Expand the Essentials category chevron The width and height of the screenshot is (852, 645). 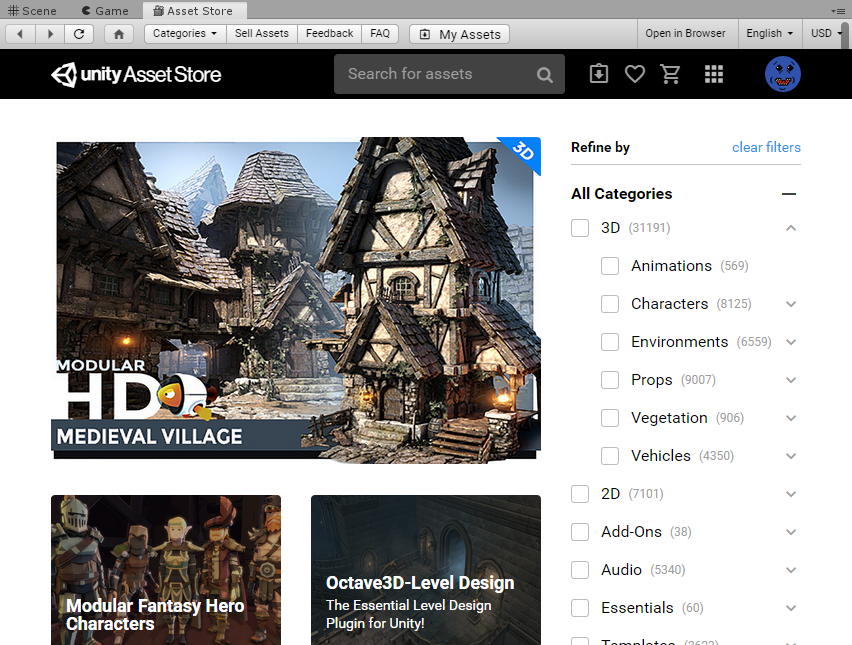pyautogui.click(x=791, y=609)
